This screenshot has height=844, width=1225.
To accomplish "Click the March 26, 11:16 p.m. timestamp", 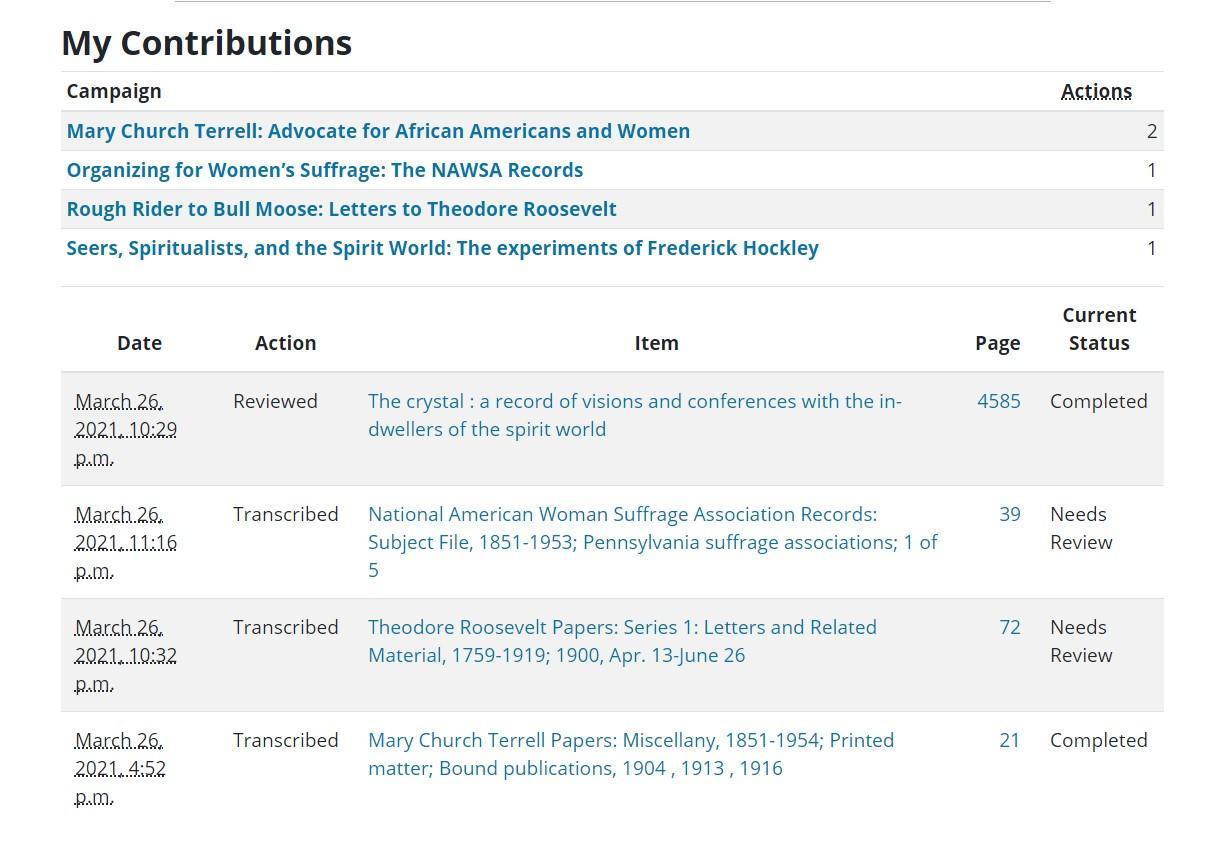I will pyautogui.click(x=125, y=542).
